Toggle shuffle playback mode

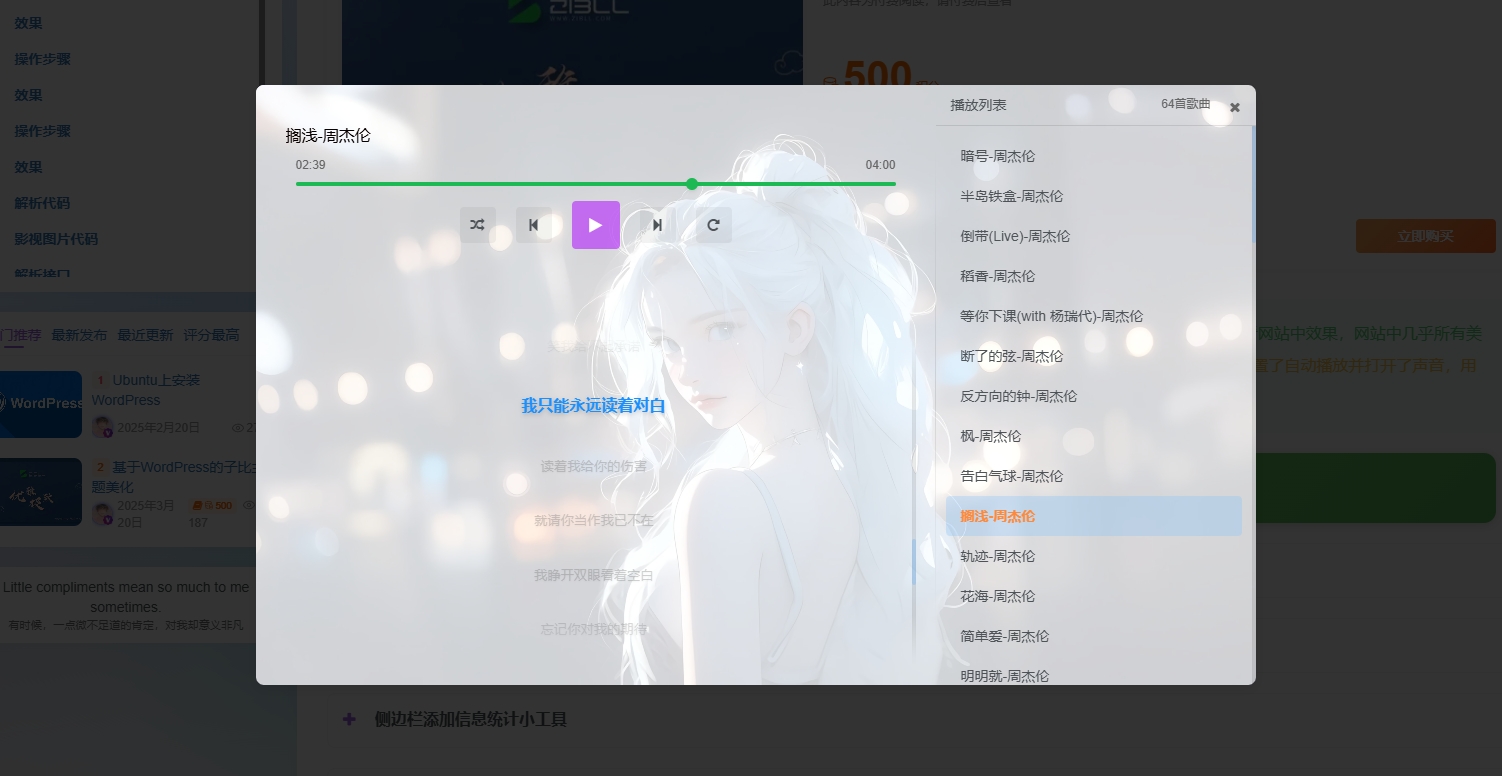pos(477,225)
